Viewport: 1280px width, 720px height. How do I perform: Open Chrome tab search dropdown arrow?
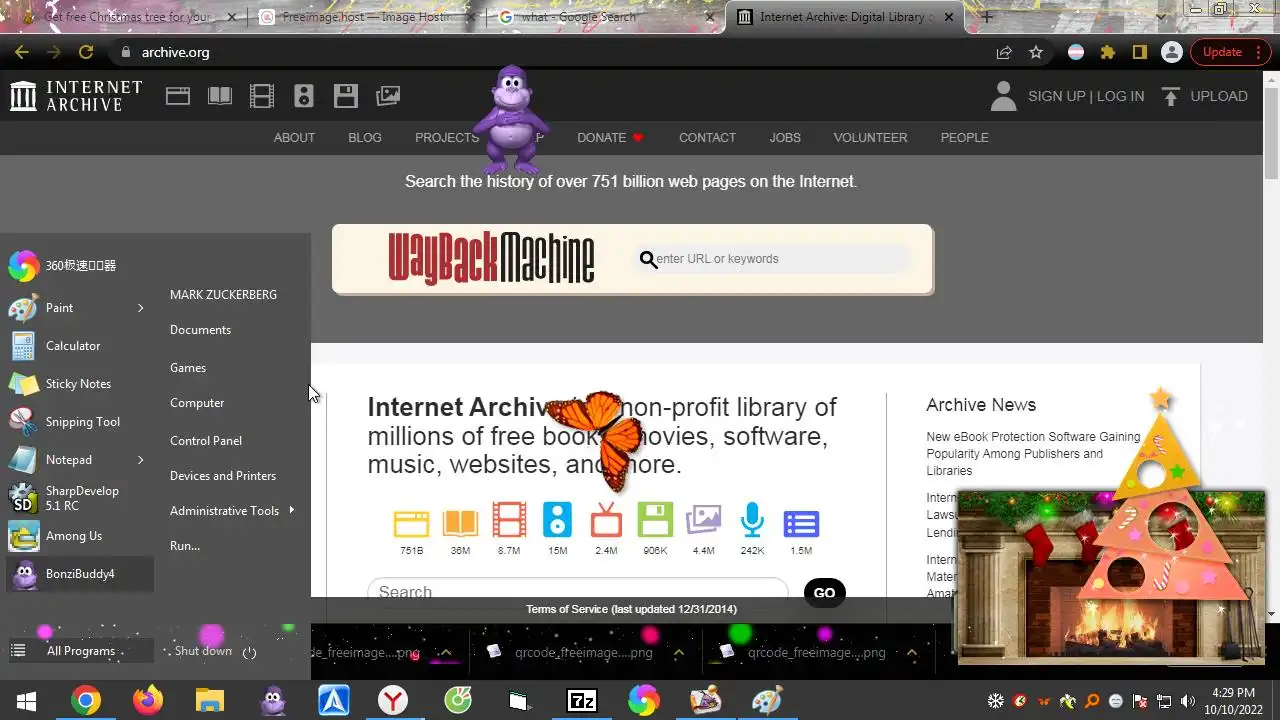1161,17
